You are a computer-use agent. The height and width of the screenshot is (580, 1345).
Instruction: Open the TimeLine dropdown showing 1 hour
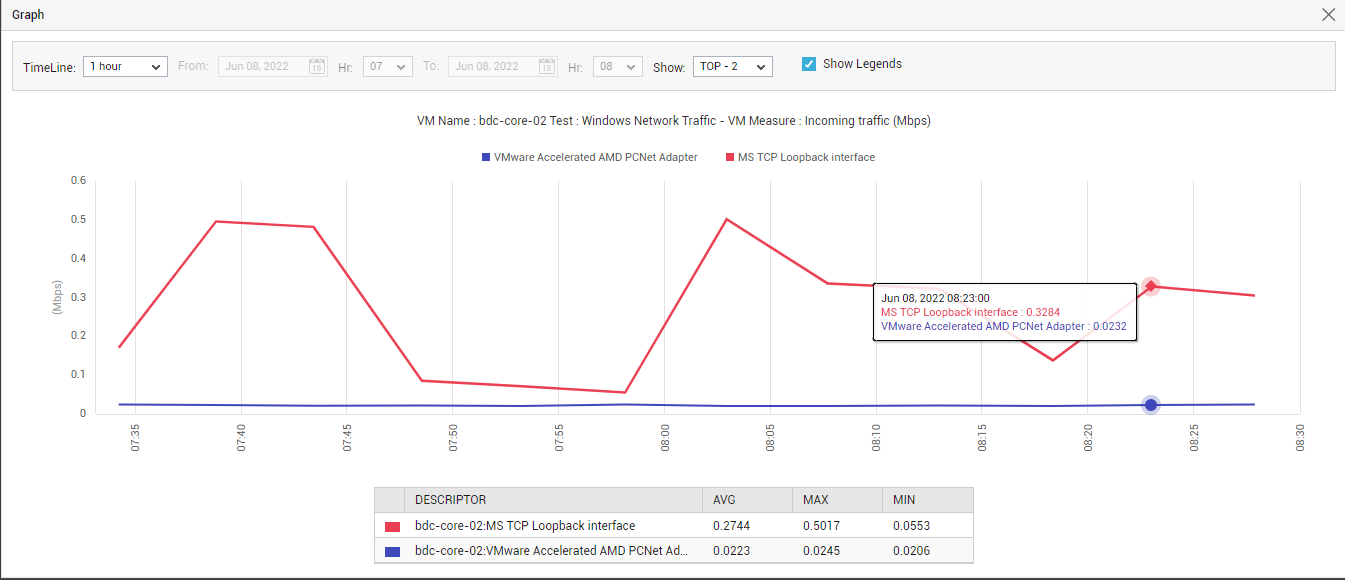point(125,66)
